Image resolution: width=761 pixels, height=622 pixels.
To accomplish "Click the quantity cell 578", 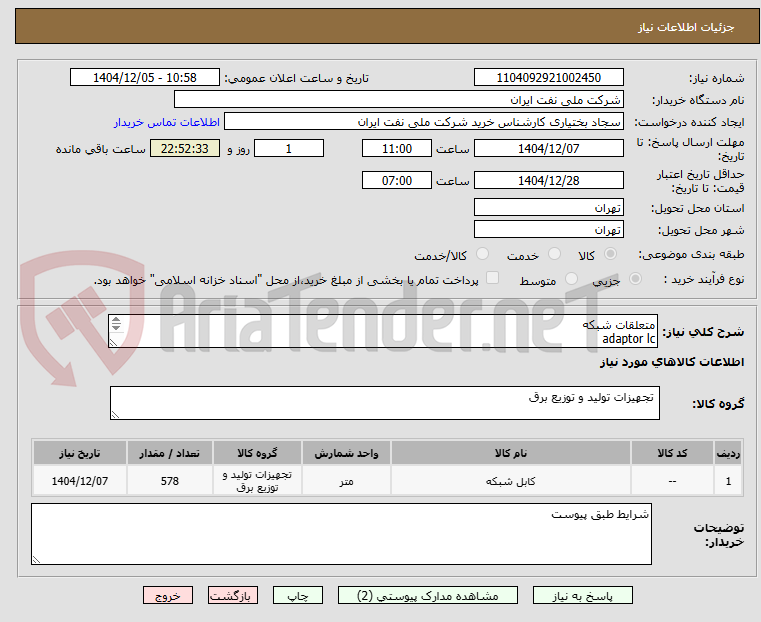I will (169, 481).
